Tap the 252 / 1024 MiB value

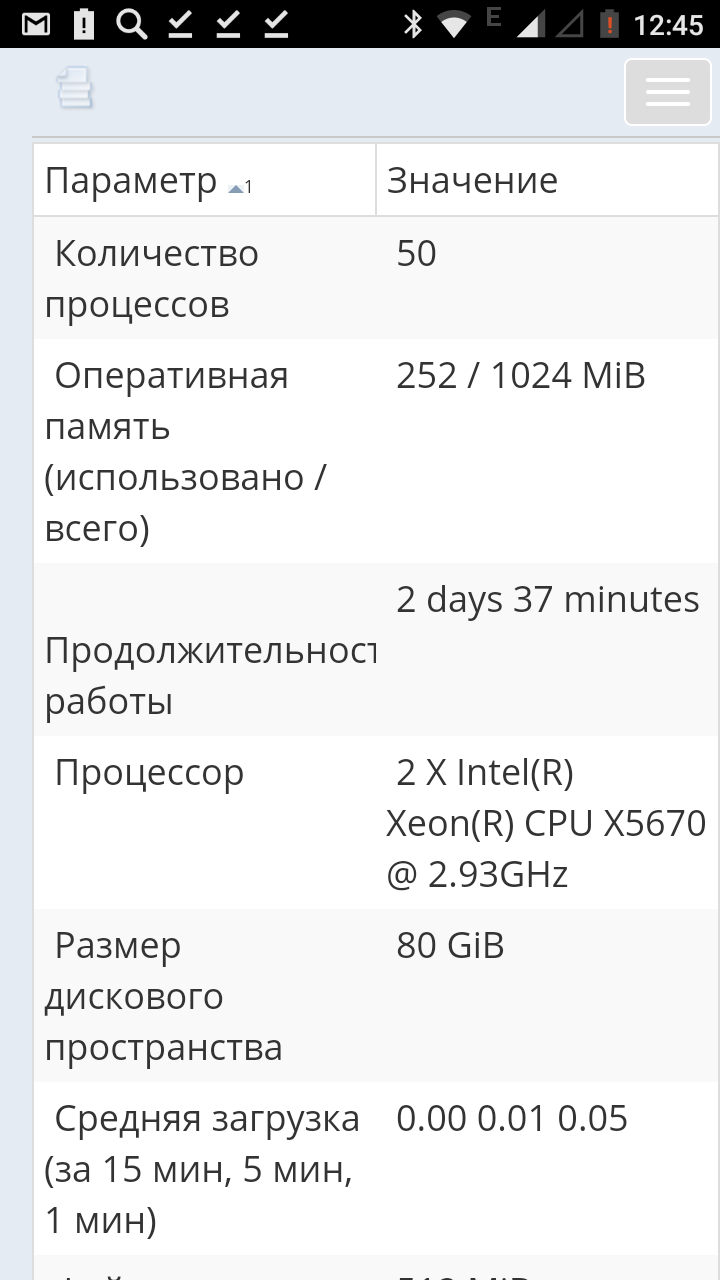521,376
